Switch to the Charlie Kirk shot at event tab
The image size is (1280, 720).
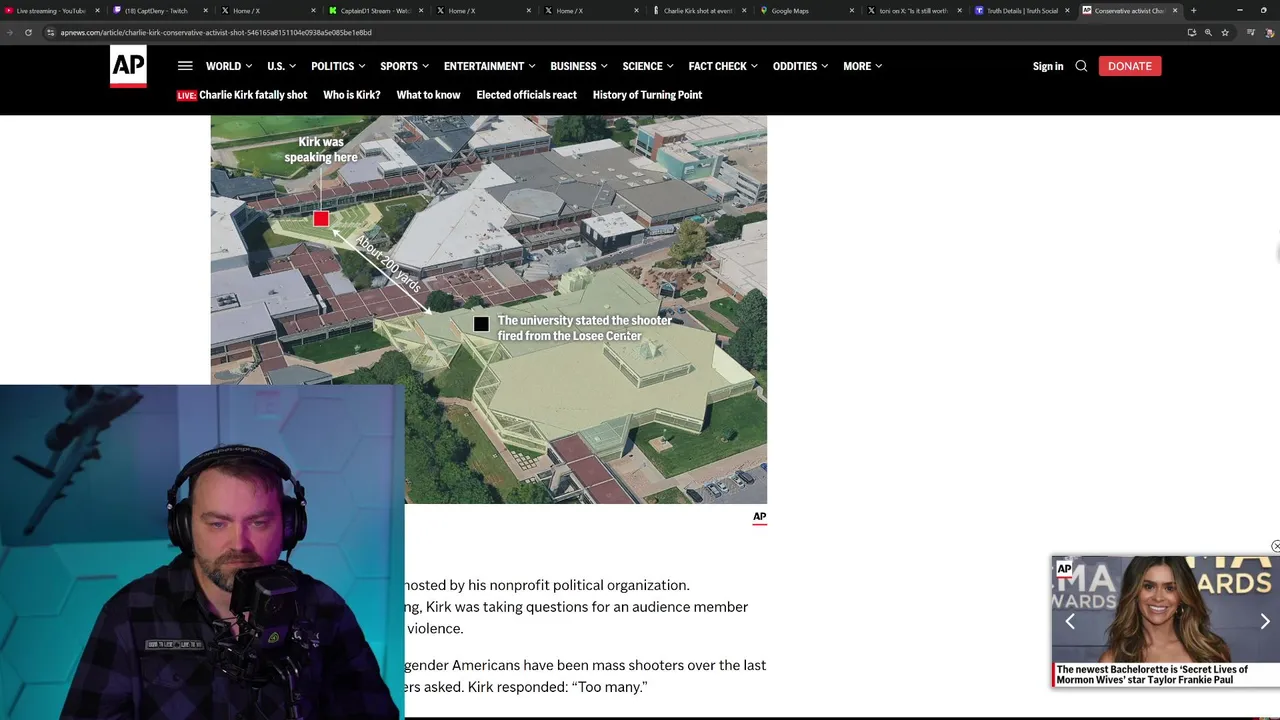point(700,11)
